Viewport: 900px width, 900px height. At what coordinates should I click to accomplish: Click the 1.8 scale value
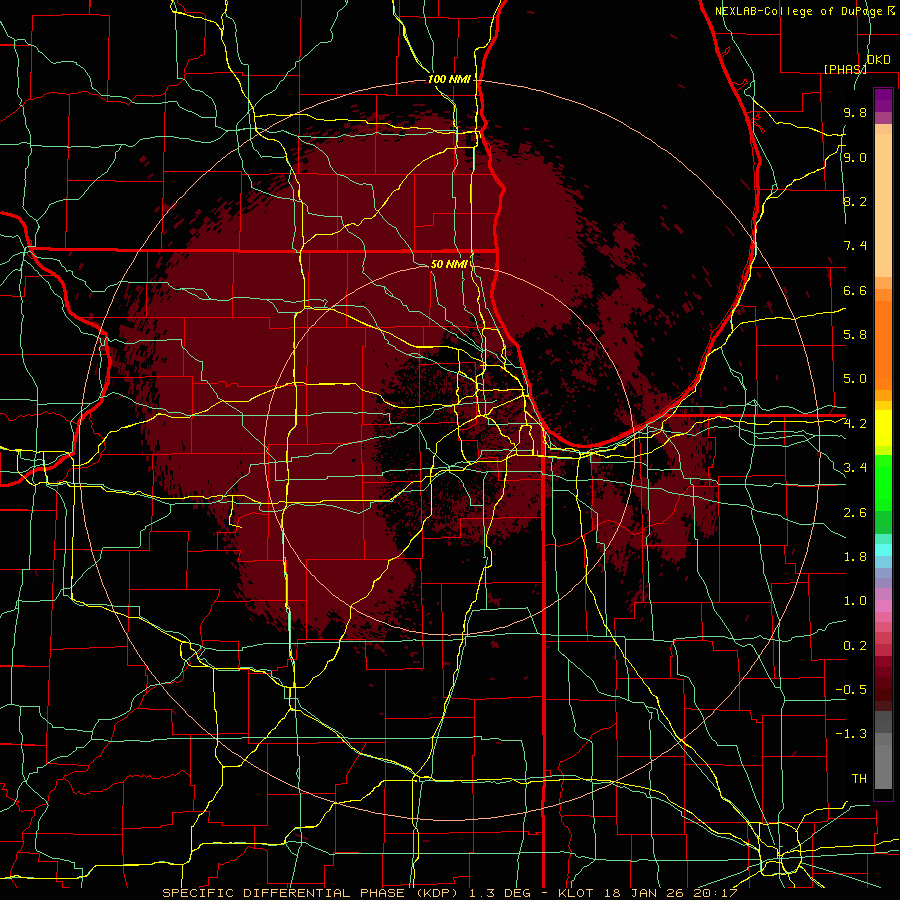click(x=855, y=557)
